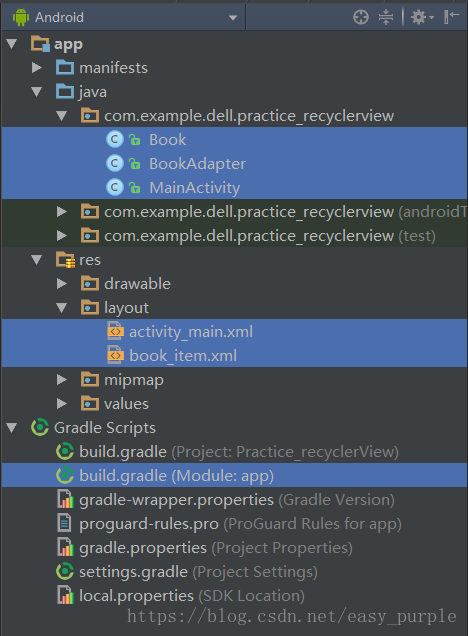The image size is (468, 636).
Task: Click the properties icon of gradle-wrapper.properties
Action: pos(65,499)
